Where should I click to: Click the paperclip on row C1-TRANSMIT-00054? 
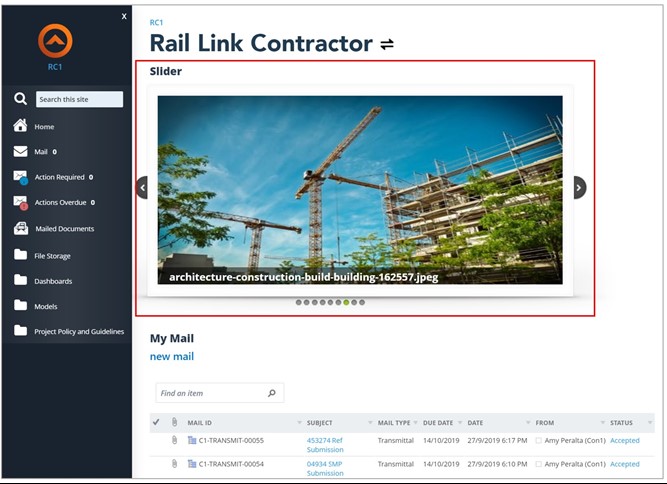point(174,464)
